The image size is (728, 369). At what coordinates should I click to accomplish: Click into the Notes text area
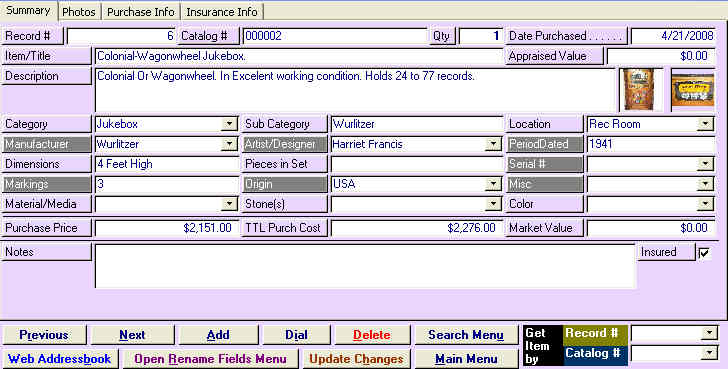click(365, 266)
